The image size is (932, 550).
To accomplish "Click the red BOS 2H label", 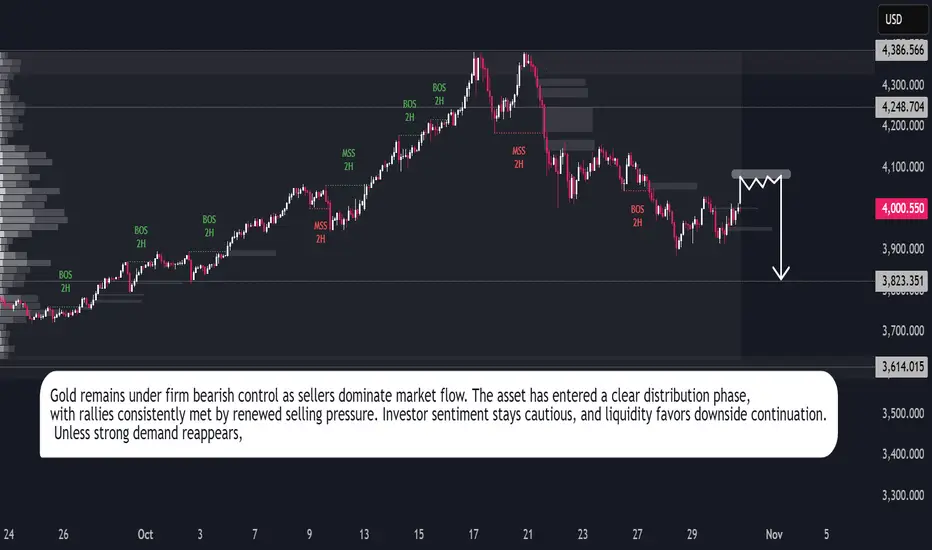I will tap(637, 216).
